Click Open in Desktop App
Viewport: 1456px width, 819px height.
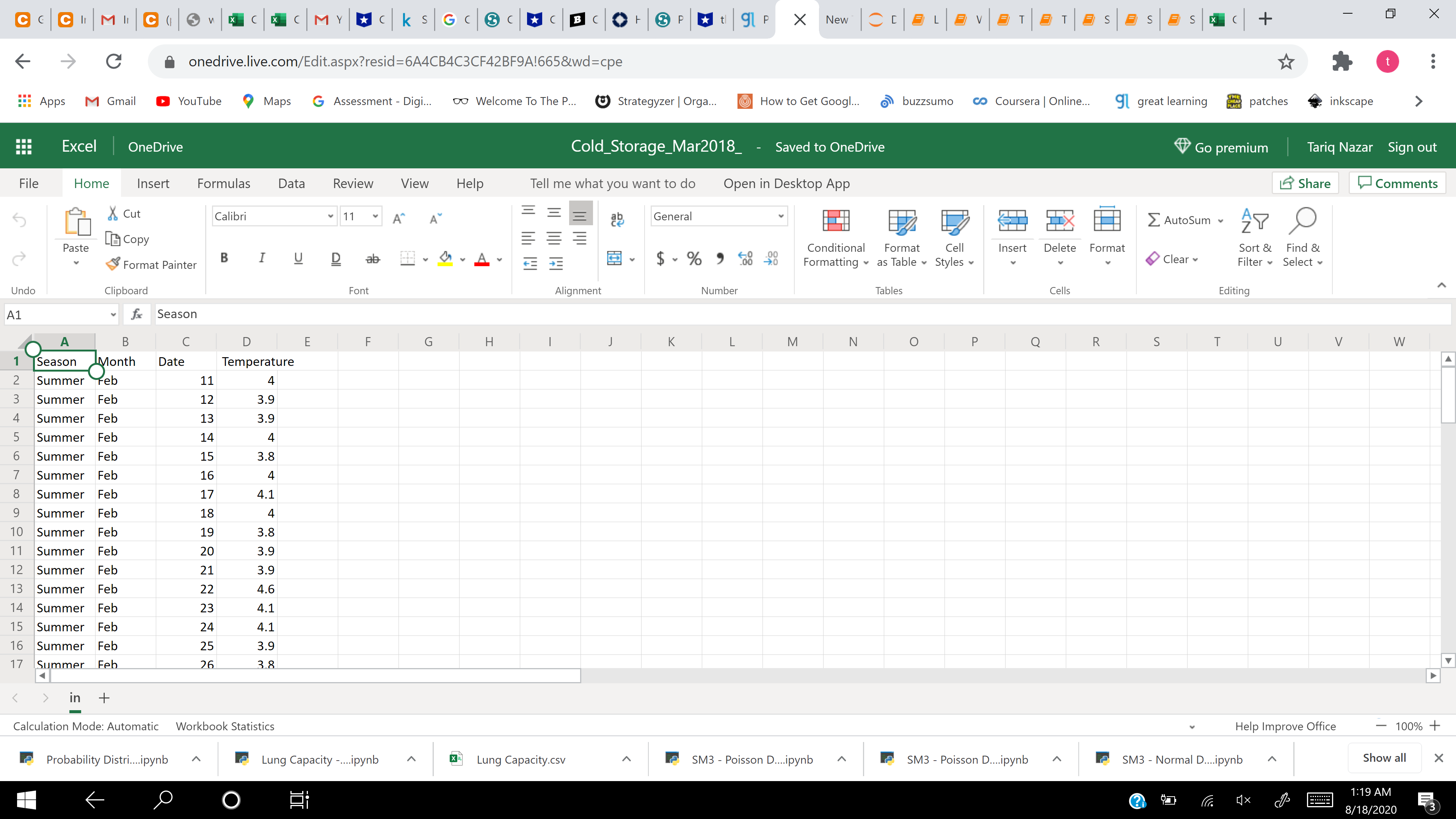(x=786, y=183)
